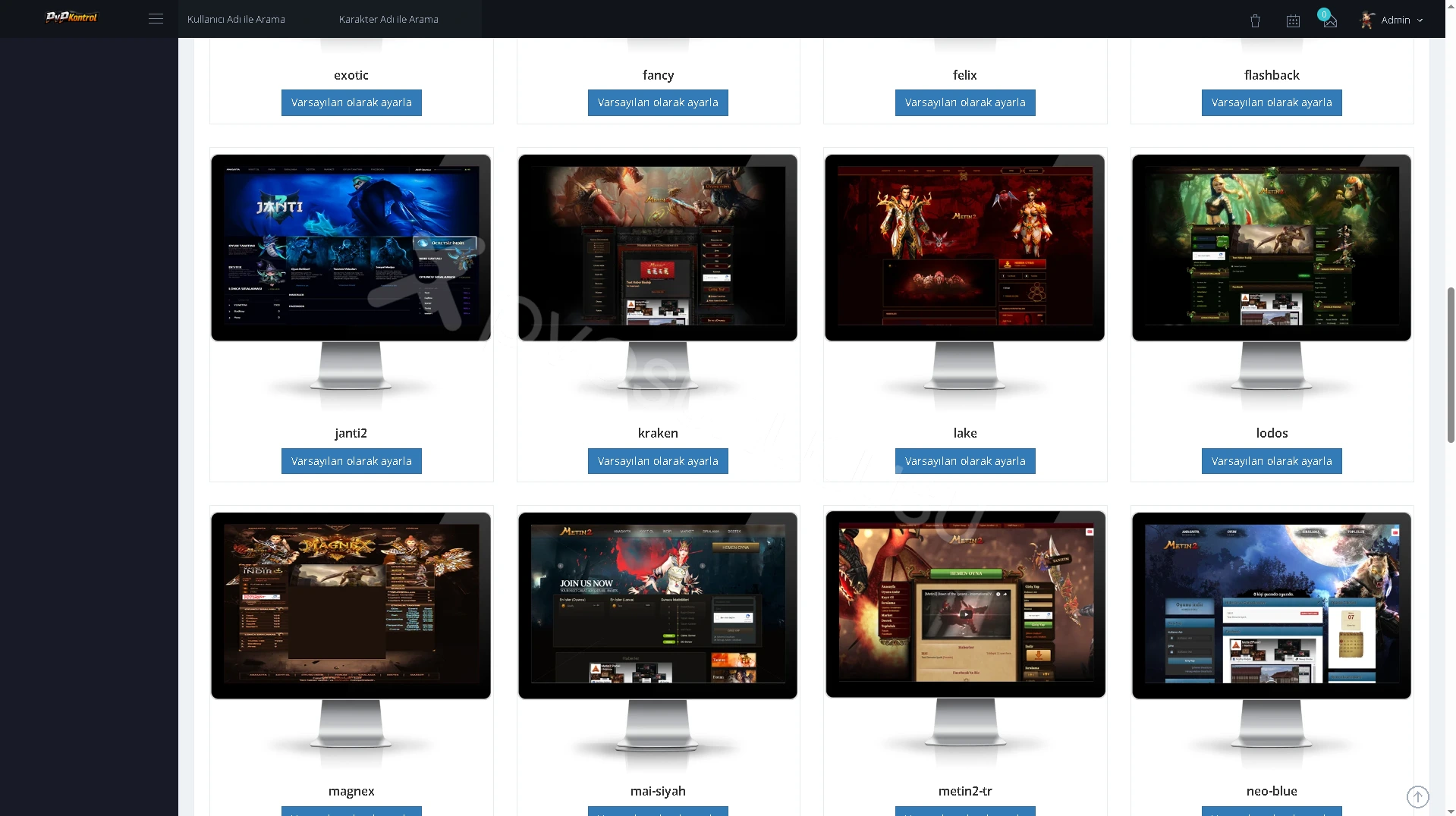Set janti2 theme as default
The height and width of the screenshot is (816, 1456).
(351, 461)
